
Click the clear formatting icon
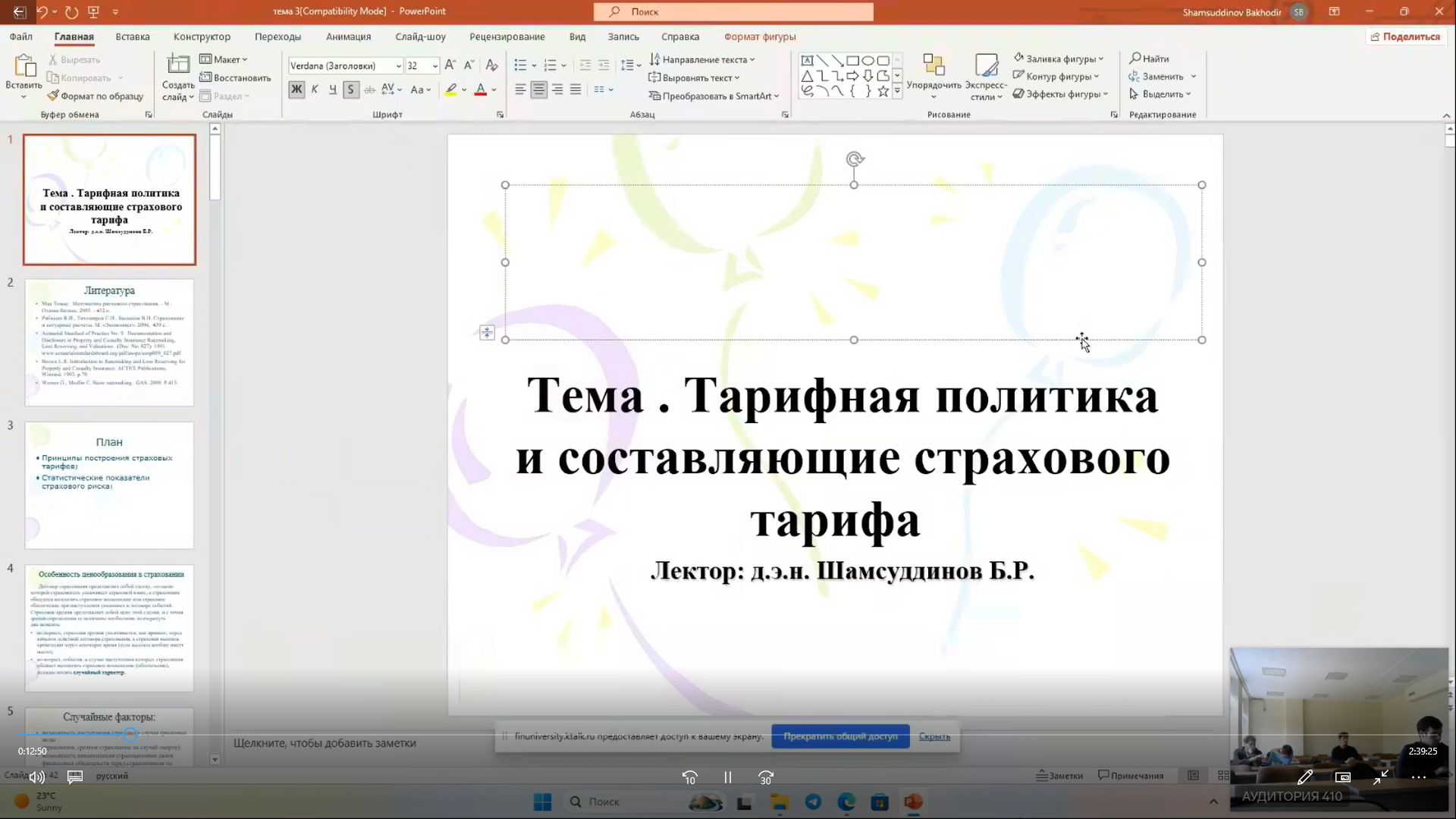click(x=491, y=65)
